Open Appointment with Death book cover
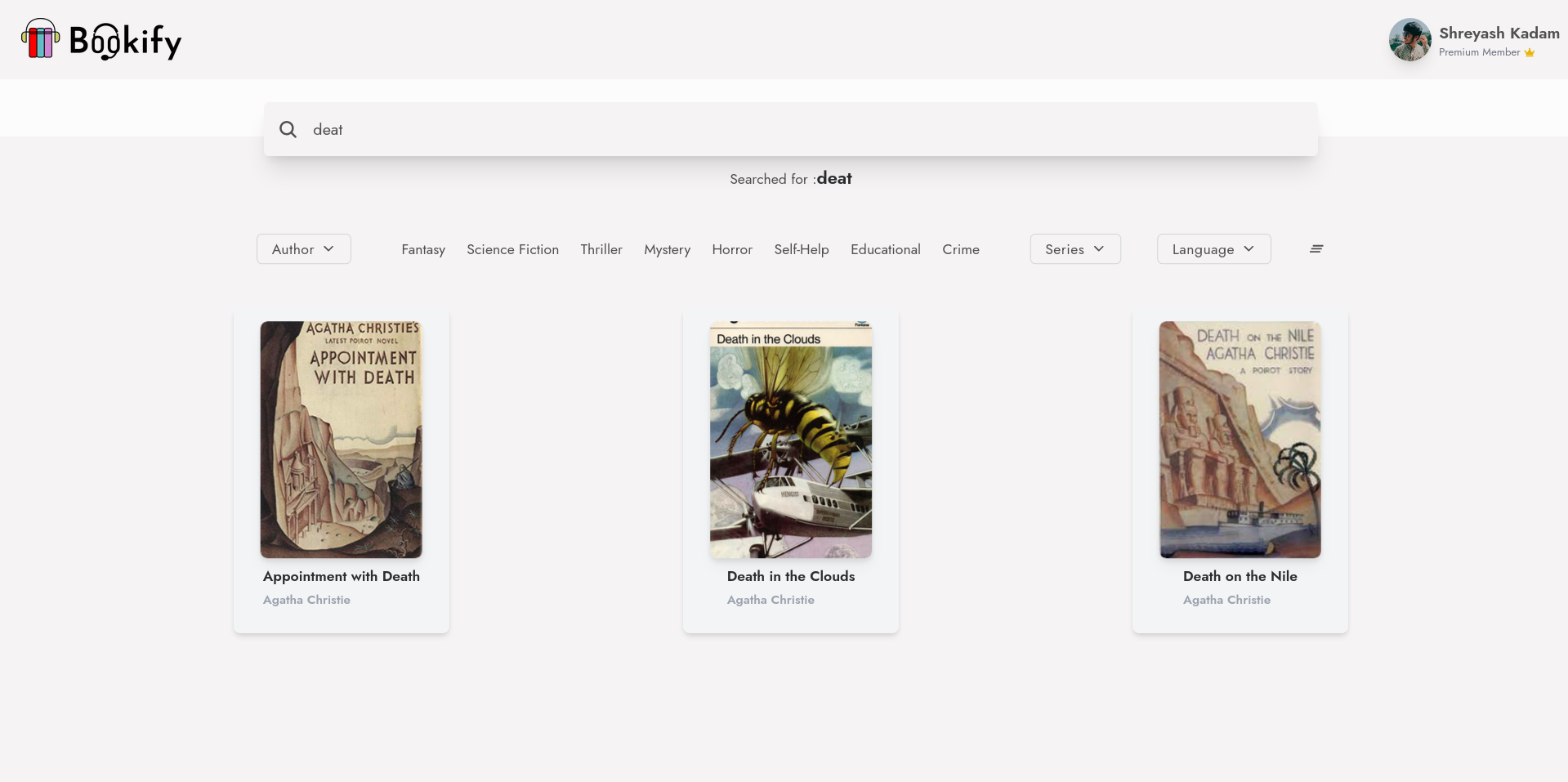Screen dimensions: 1568x782 [x=342, y=440]
